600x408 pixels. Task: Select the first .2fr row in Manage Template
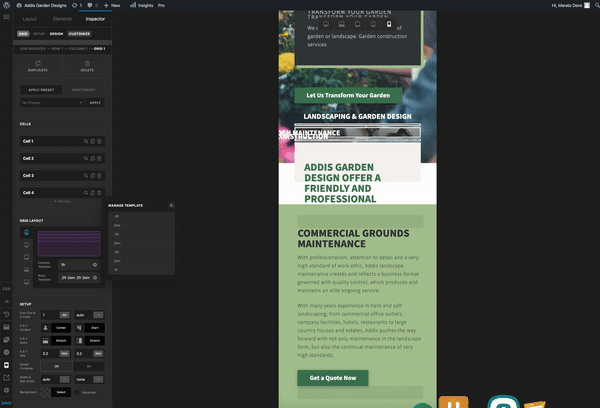click(141, 216)
